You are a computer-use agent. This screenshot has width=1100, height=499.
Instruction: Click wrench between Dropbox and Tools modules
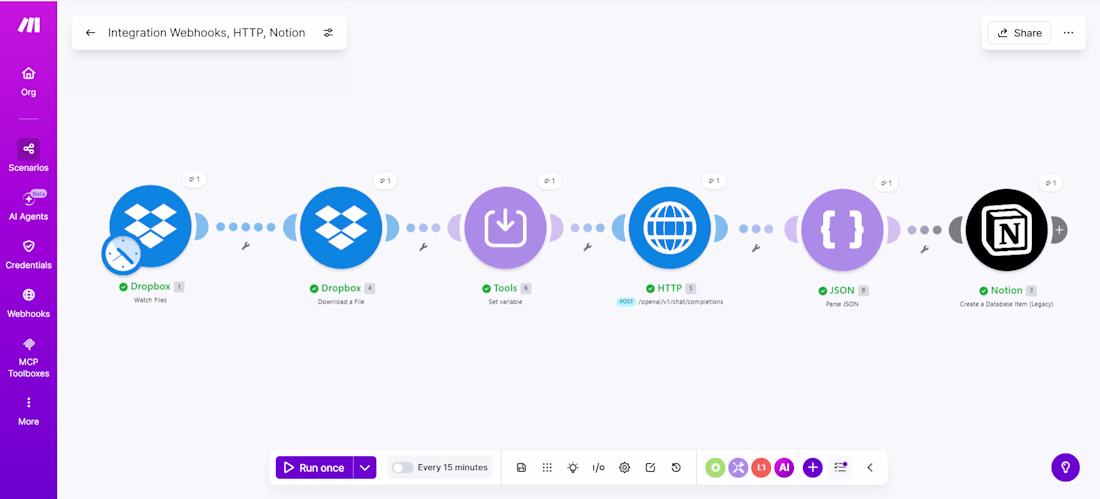click(x=423, y=247)
